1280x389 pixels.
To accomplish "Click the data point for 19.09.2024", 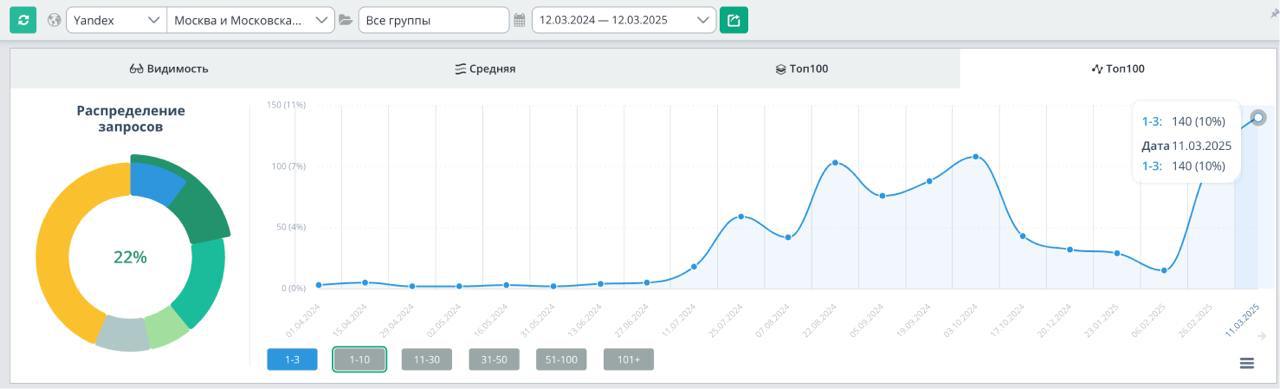I will (929, 181).
